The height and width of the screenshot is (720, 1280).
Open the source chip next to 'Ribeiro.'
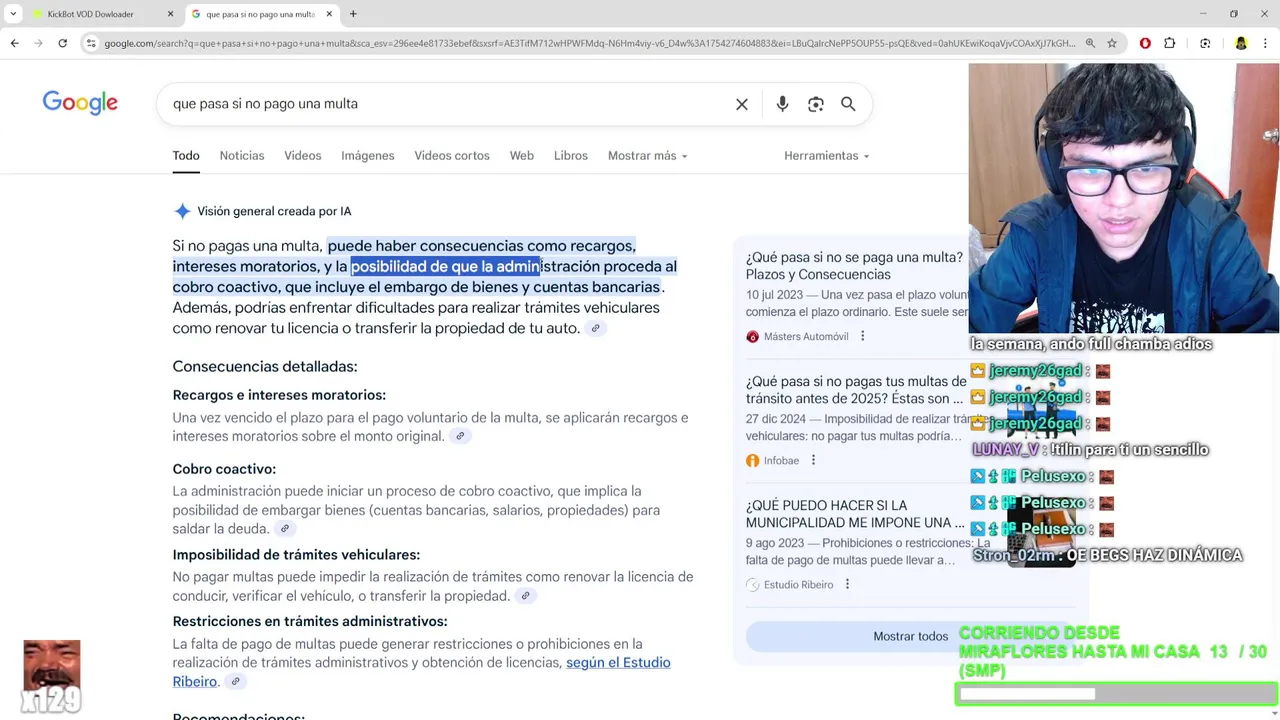[235, 682]
